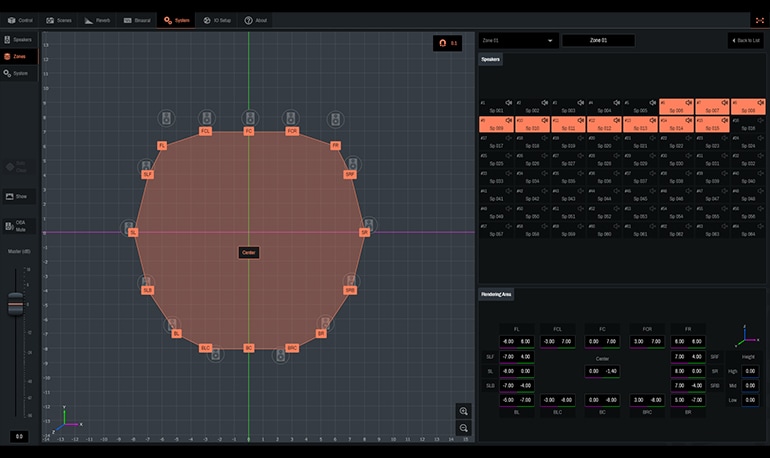This screenshot has height=458, width=770.
Task: Switch to the Reverb tab
Action: (x=98, y=20)
